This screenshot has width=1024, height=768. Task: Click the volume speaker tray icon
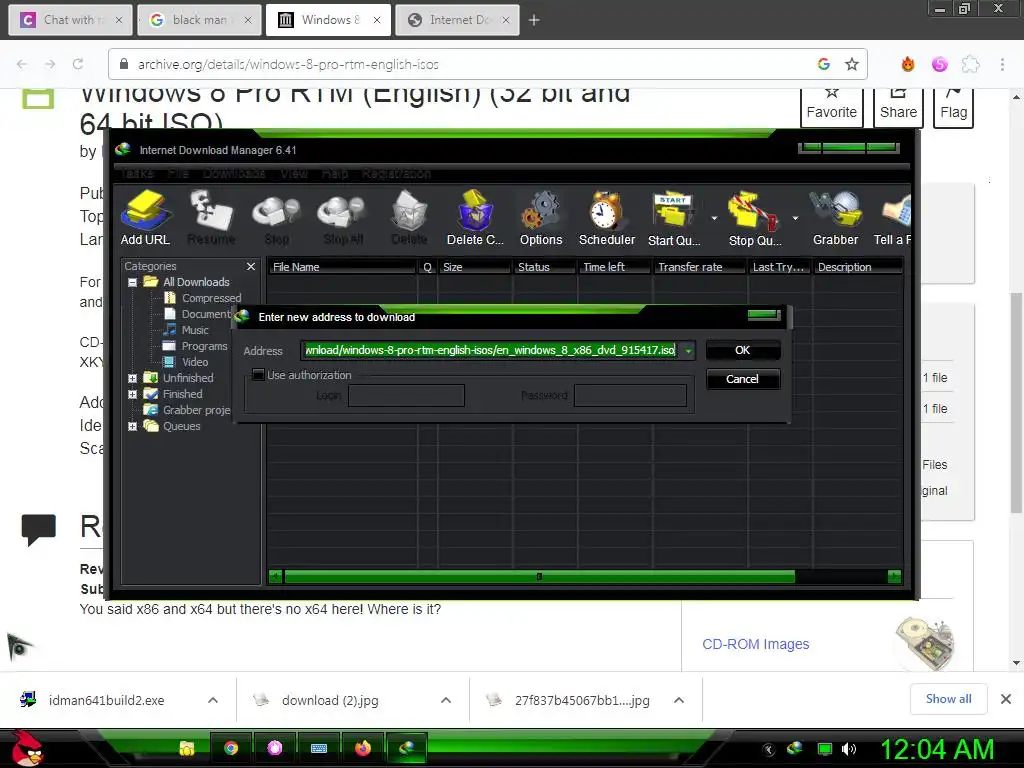[x=849, y=749]
